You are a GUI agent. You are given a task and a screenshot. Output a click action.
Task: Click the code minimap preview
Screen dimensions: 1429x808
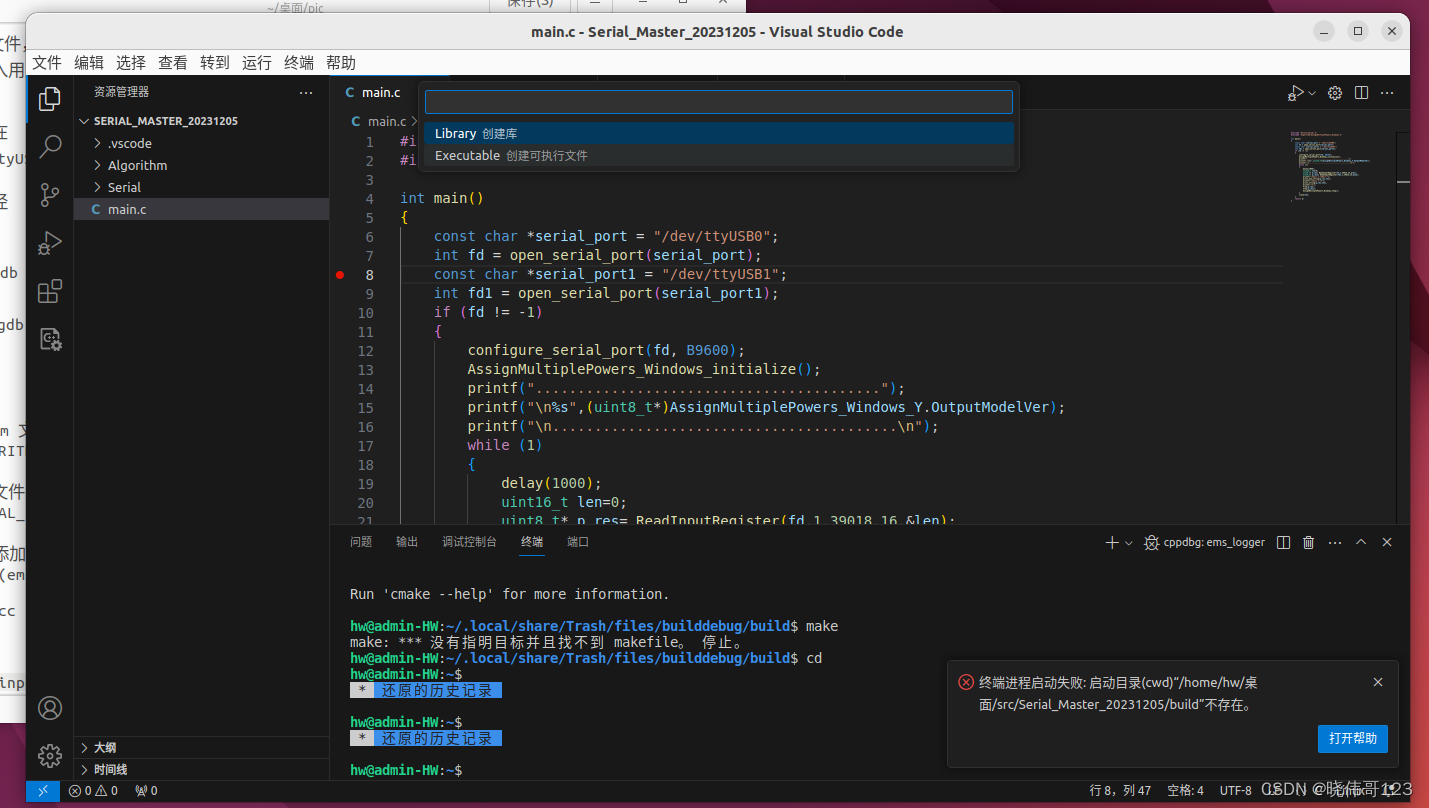coord(1330,165)
